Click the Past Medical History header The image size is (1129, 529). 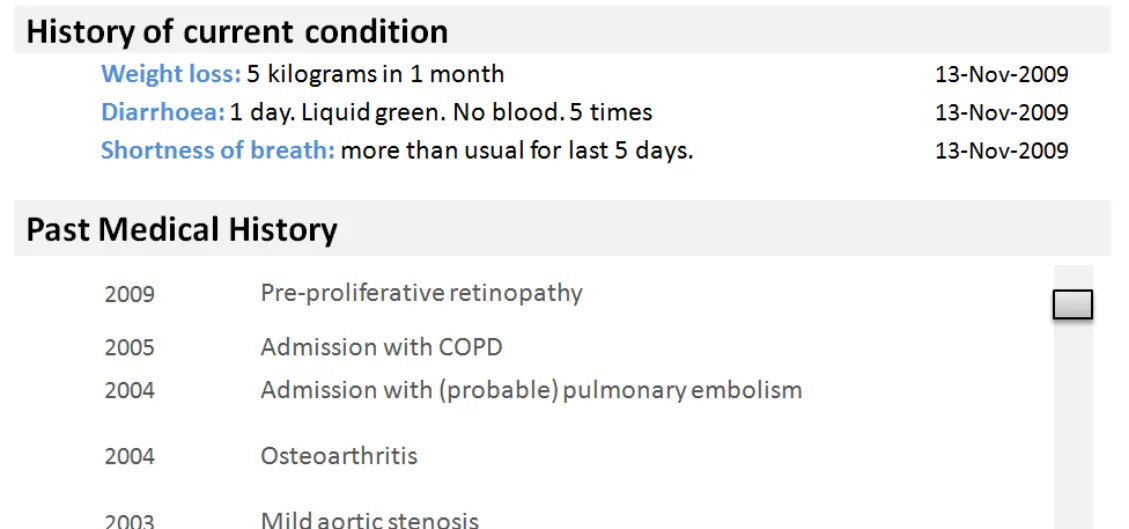182,230
